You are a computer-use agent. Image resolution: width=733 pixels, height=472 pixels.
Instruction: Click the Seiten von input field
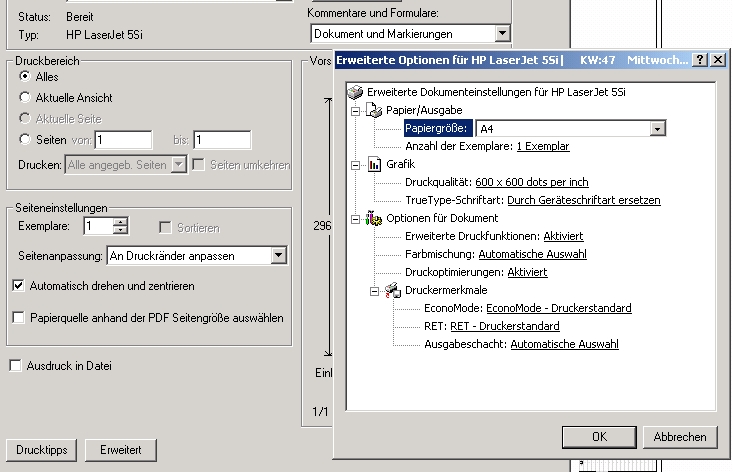pos(123,140)
